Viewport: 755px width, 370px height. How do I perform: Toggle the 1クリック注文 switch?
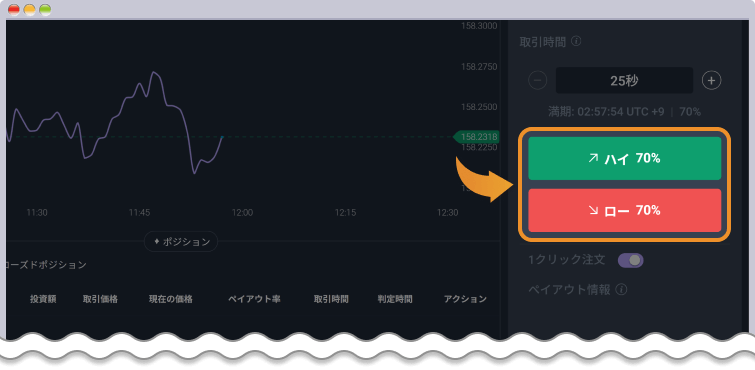630,261
